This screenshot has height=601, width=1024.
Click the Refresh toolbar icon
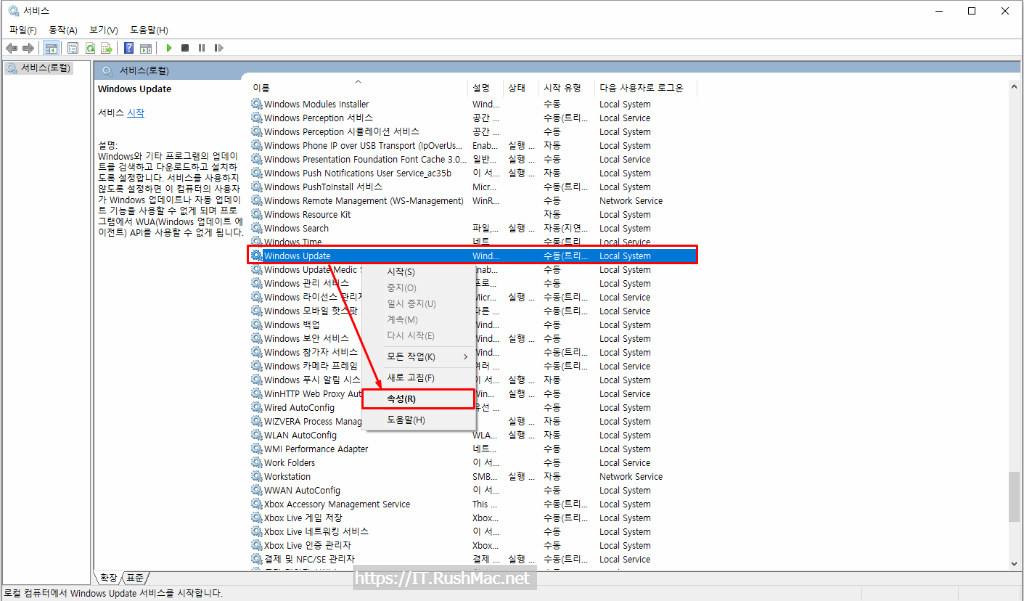click(89, 48)
